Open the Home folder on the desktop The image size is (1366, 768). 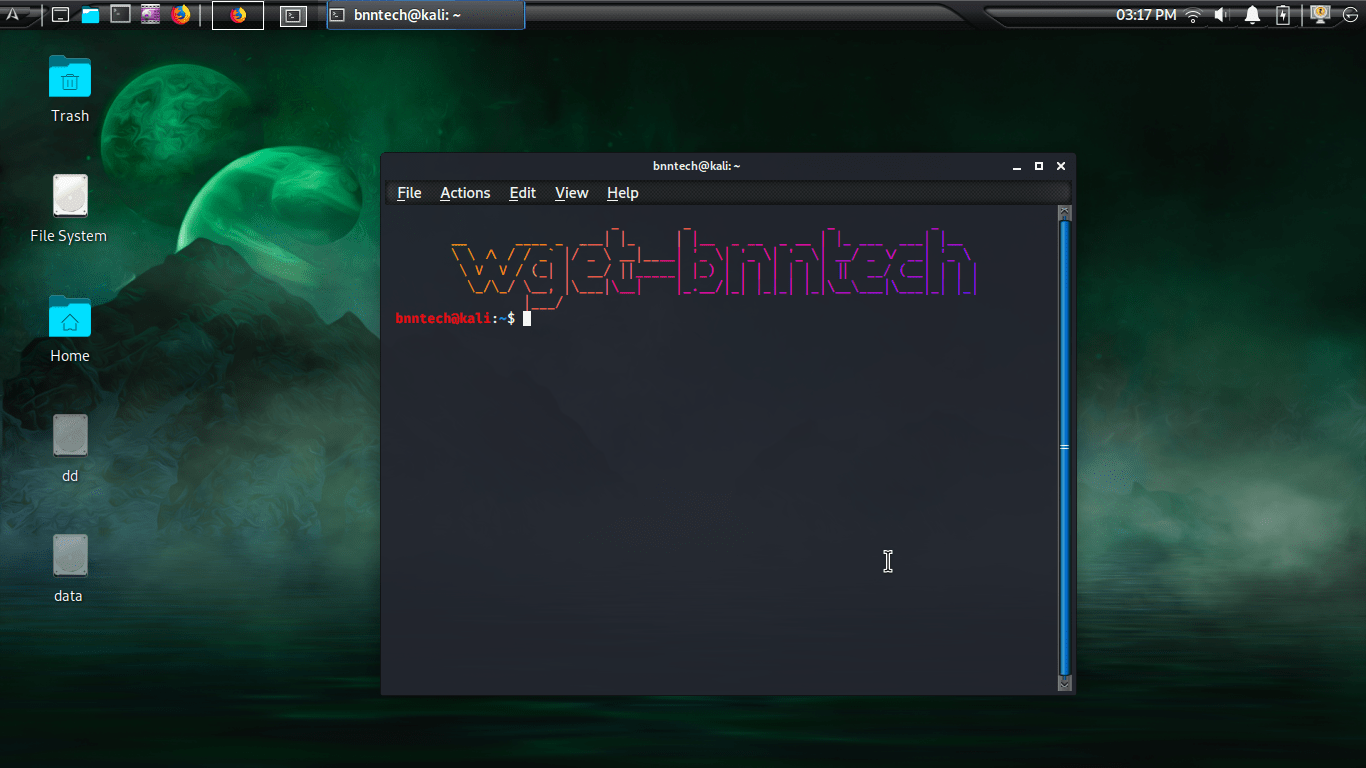69,320
